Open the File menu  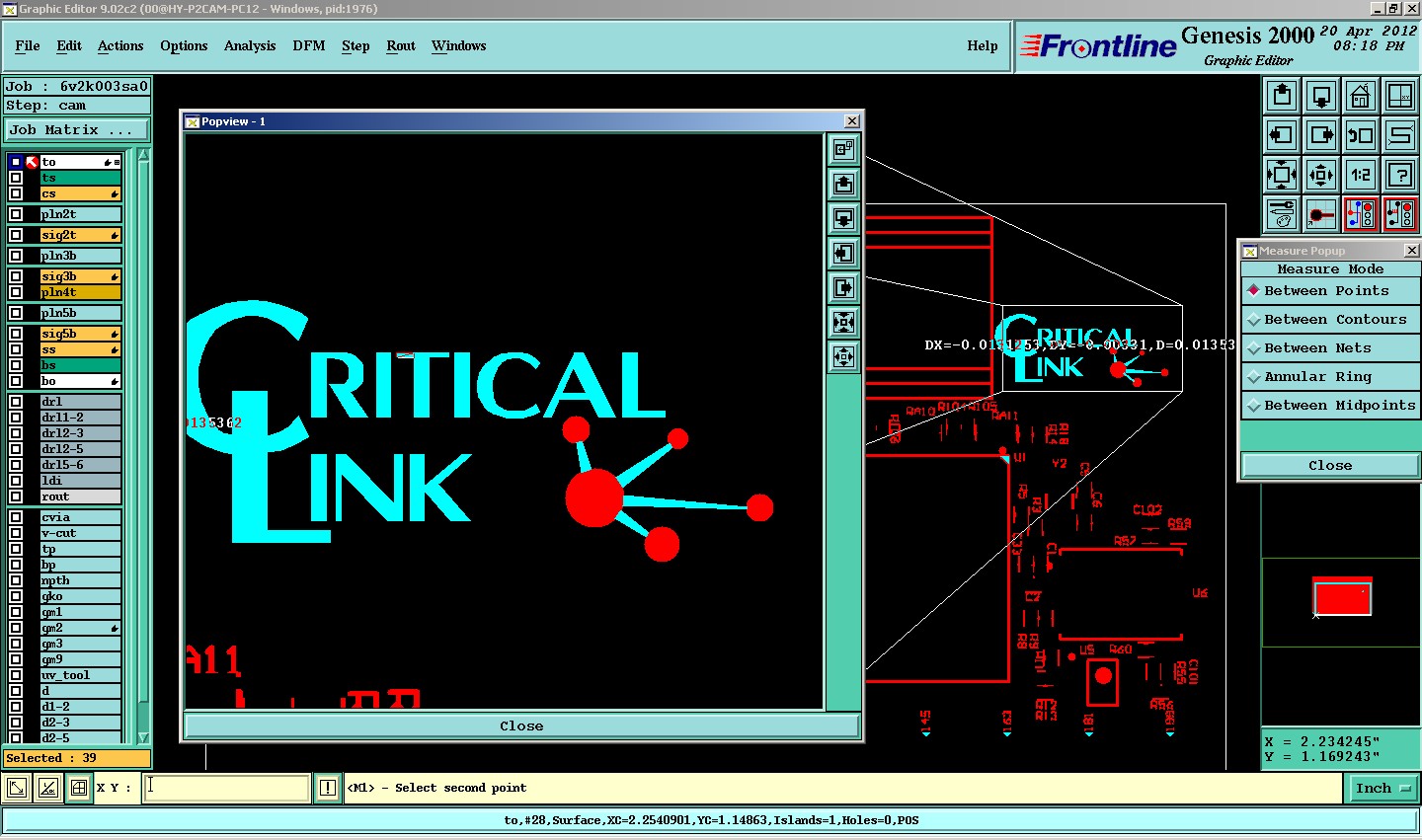[x=28, y=45]
